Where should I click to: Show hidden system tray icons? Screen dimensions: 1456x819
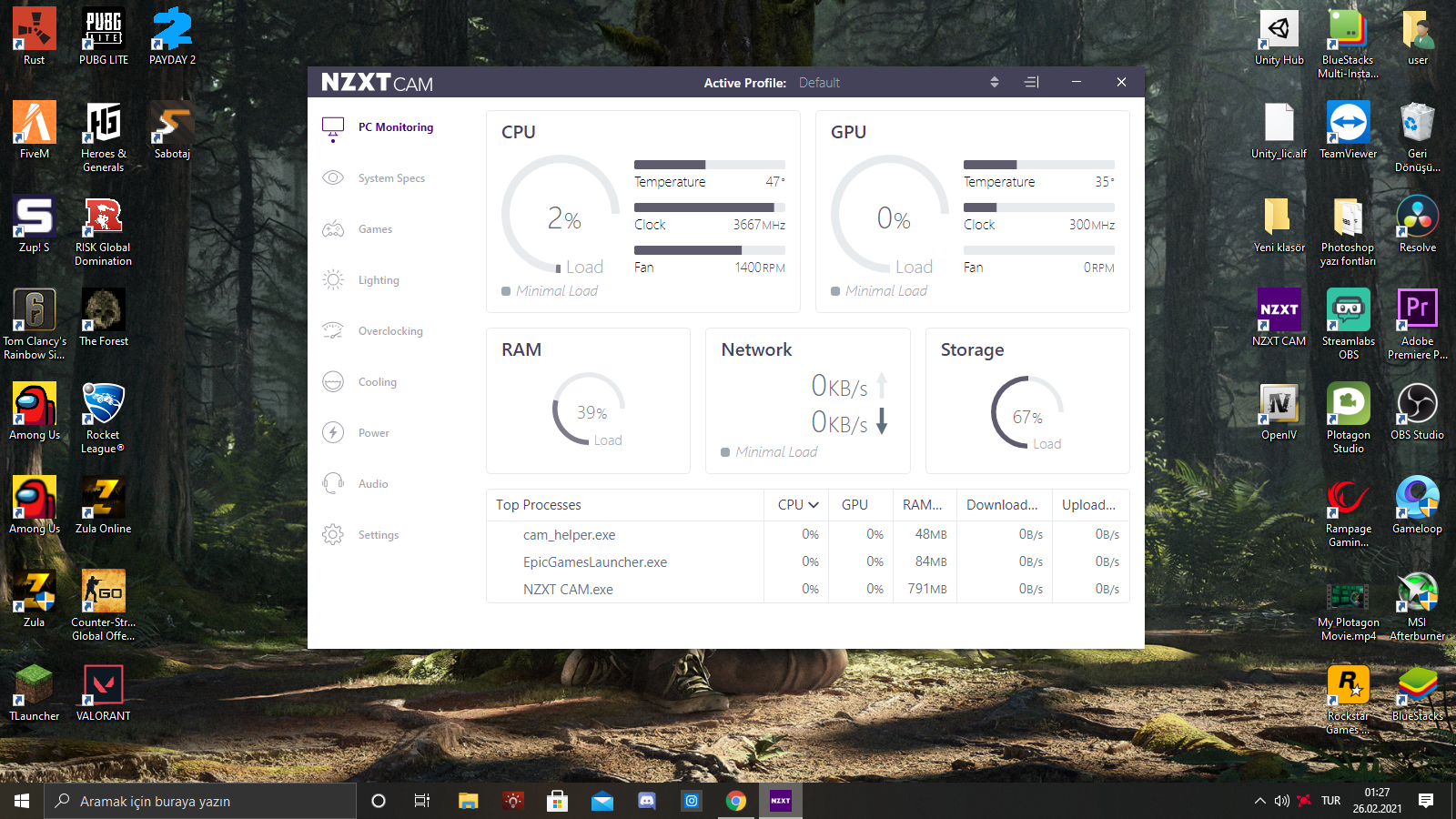pyautogui.click(x=1260, y=801)
